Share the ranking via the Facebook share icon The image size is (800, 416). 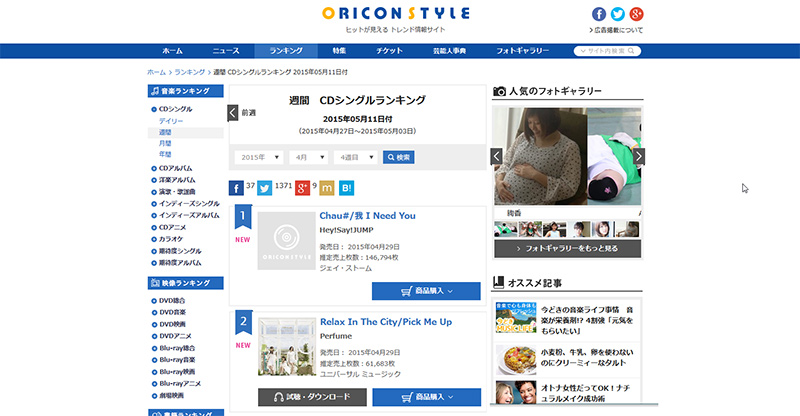[236, 187]
